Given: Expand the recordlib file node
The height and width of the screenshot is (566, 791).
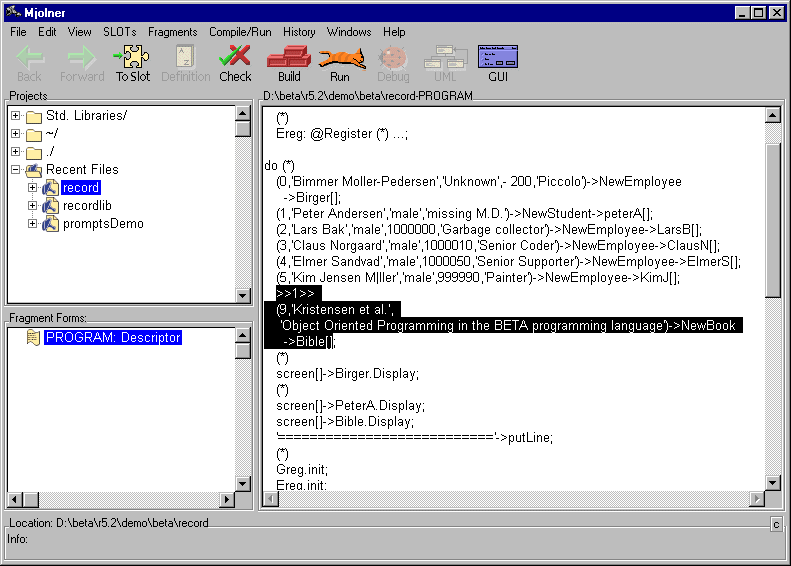Looking at the screenshot, I should [32, 206].
